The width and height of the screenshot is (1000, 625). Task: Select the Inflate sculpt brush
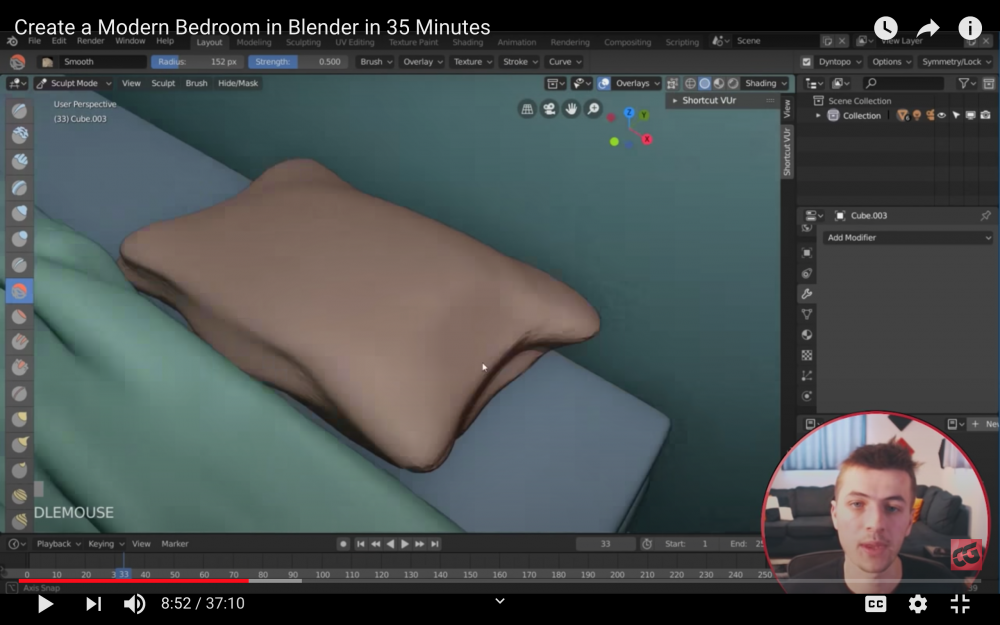(x=20, y=213)
